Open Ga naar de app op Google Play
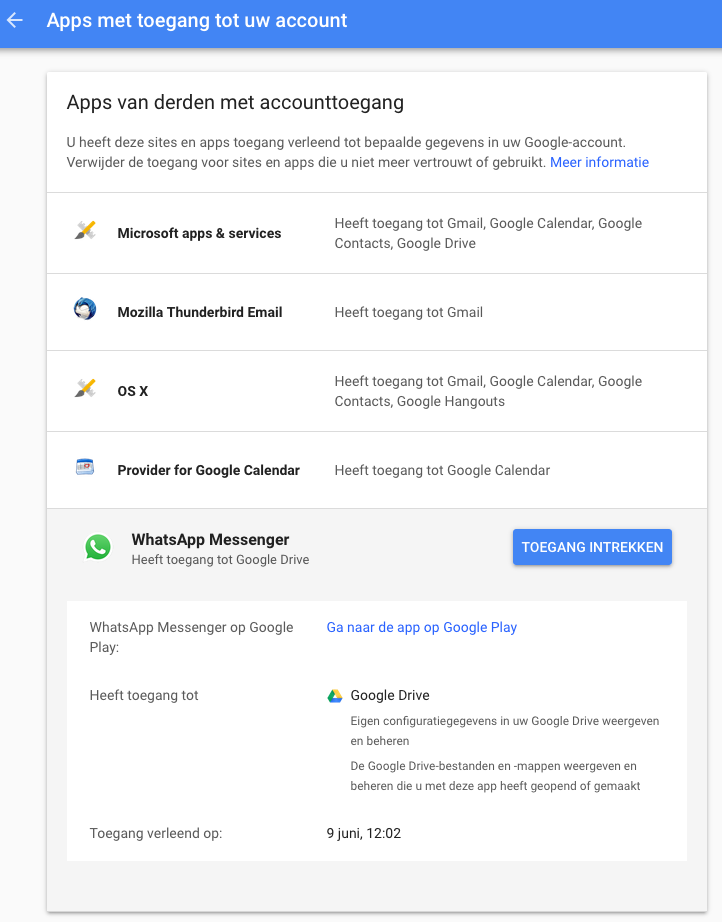Viewport: 722px width, 922px height. [421, 627]
